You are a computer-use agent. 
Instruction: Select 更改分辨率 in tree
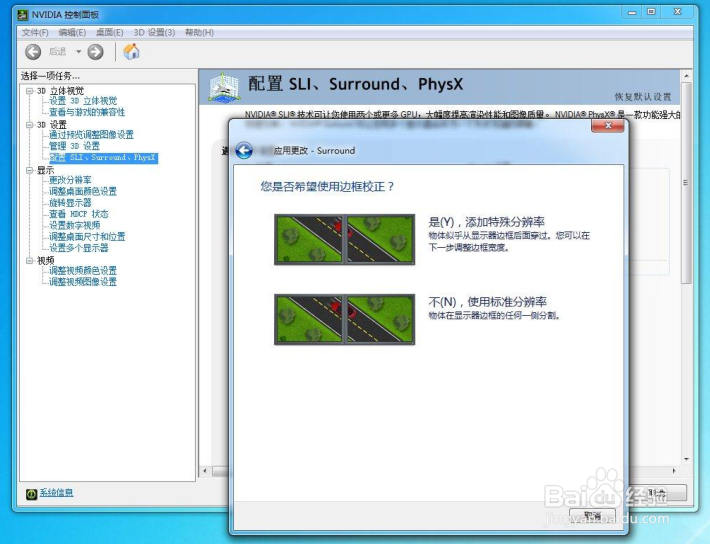[x=70, y=180]
